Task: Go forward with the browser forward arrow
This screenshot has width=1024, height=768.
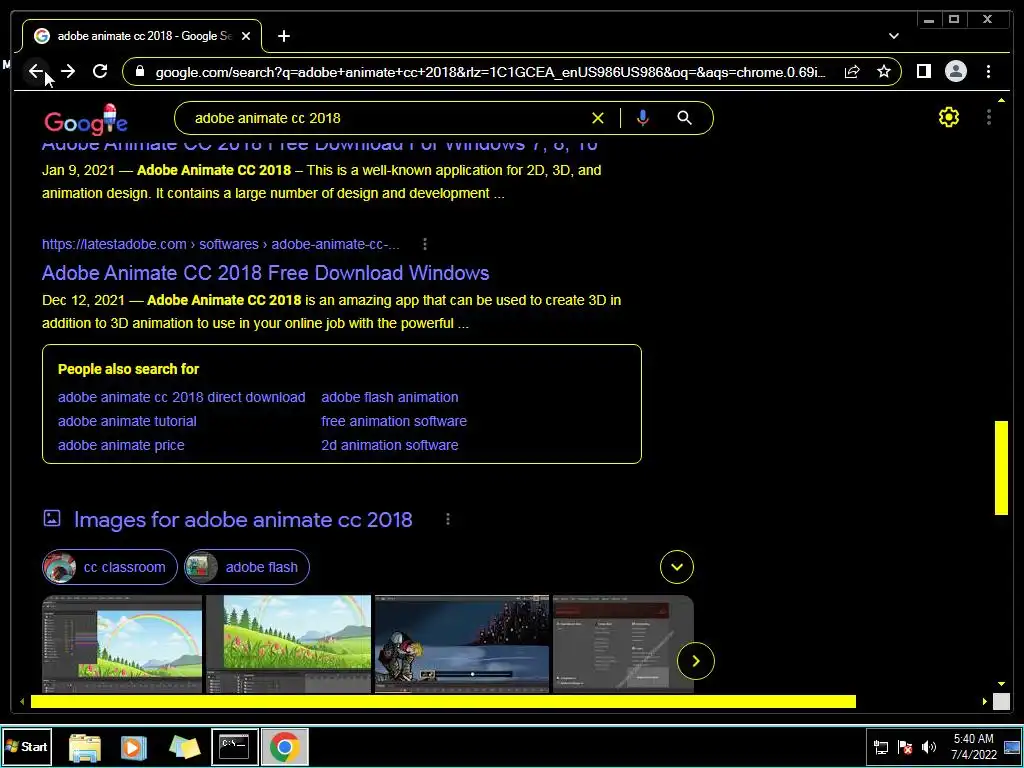Action: 68,71
